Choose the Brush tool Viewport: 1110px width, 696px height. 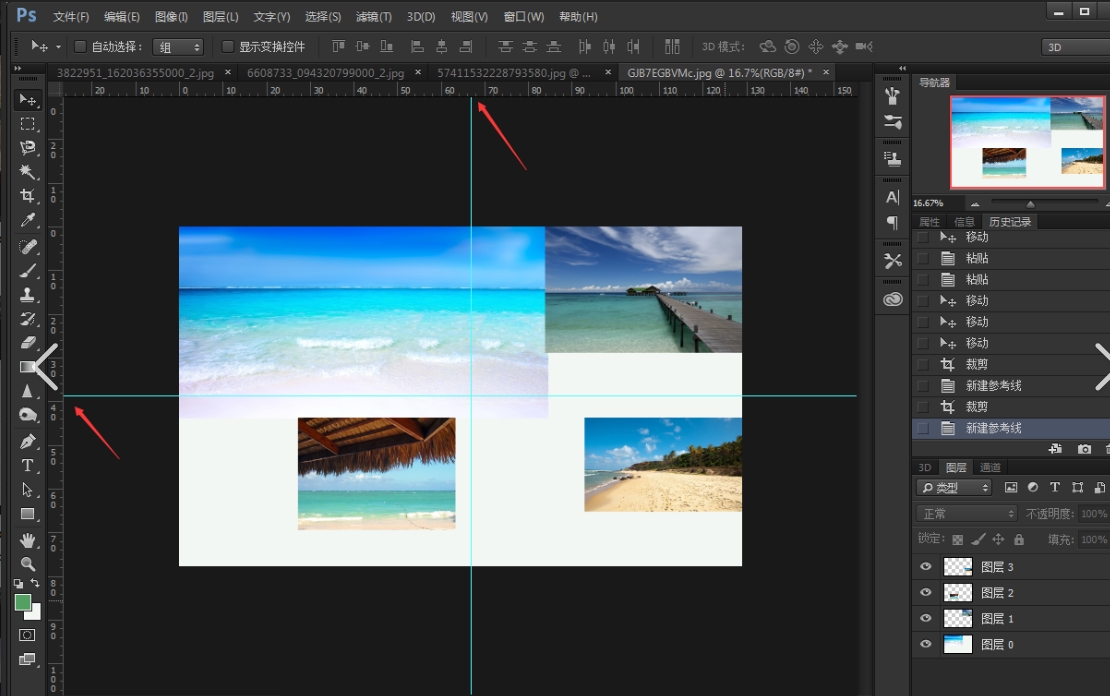coord(28,270)
